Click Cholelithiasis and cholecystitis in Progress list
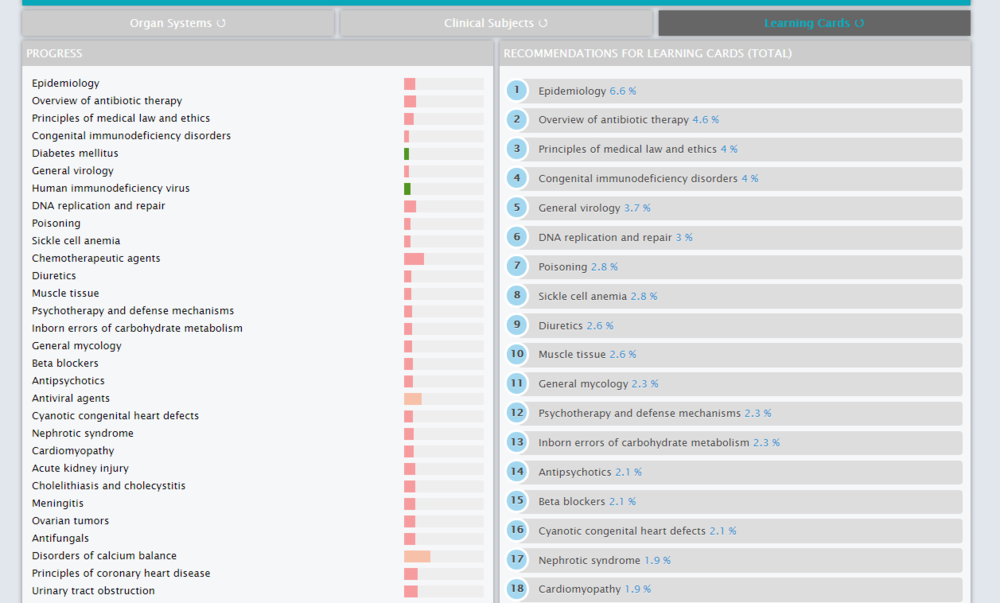Viewport: 1000px width, 603px height. (109, 486)
